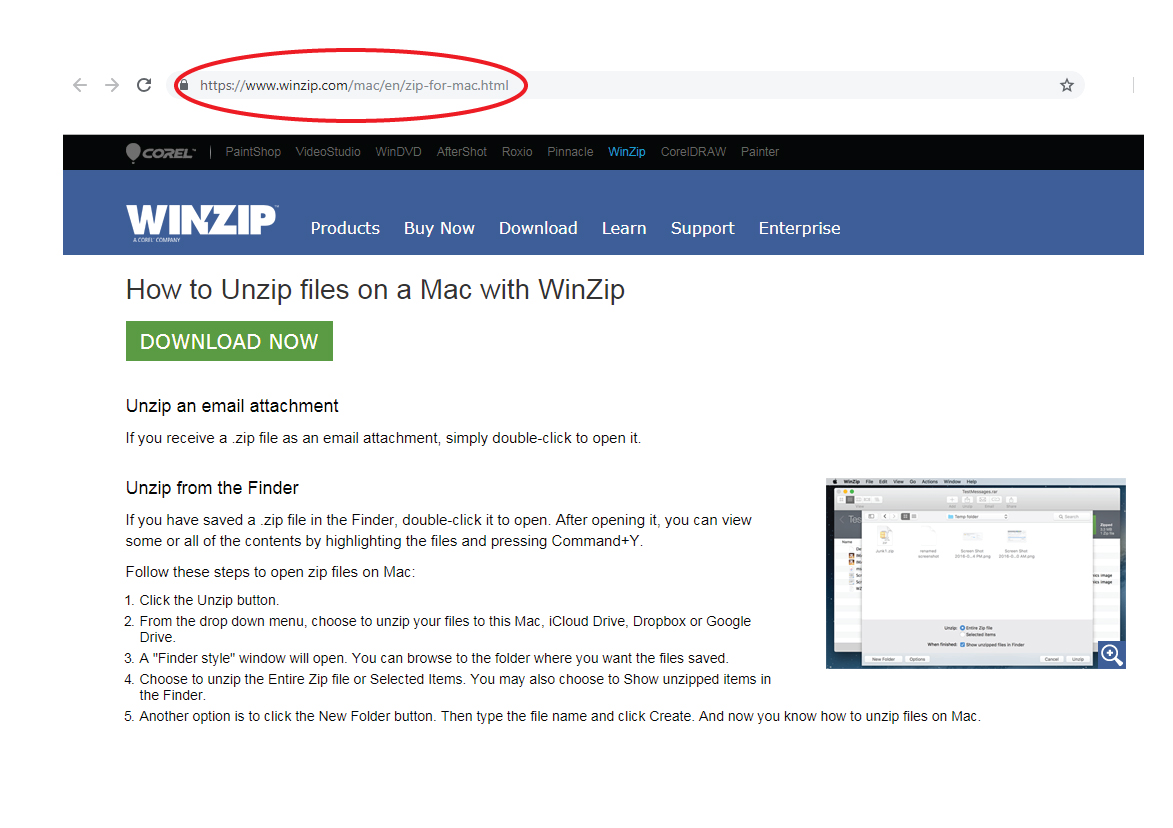
Task: Click the step 'Click the Unzip button.'
Action: pos(209,601)
